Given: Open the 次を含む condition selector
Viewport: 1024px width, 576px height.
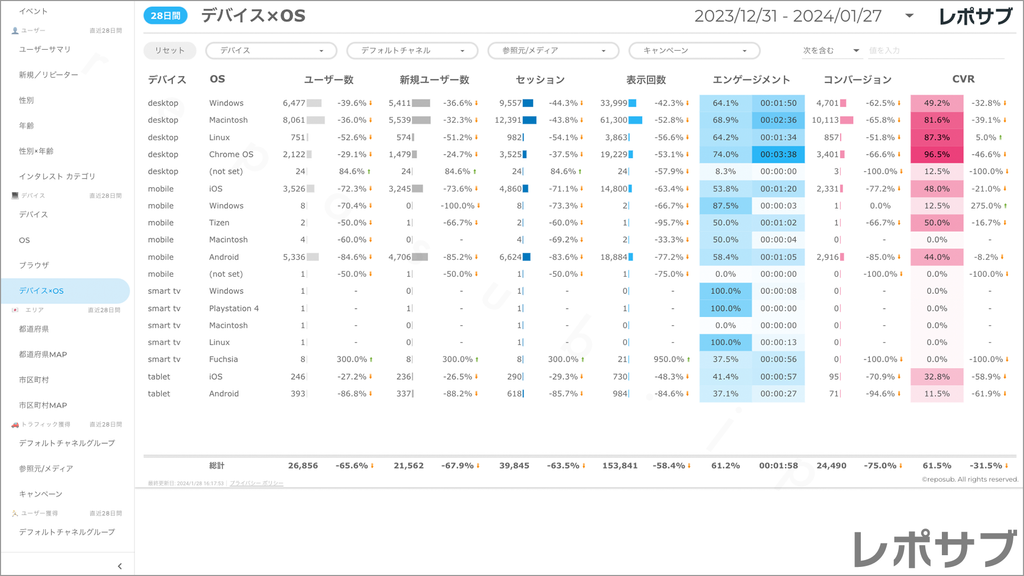Looking at the screenshot, I should (x=831, y=50).
